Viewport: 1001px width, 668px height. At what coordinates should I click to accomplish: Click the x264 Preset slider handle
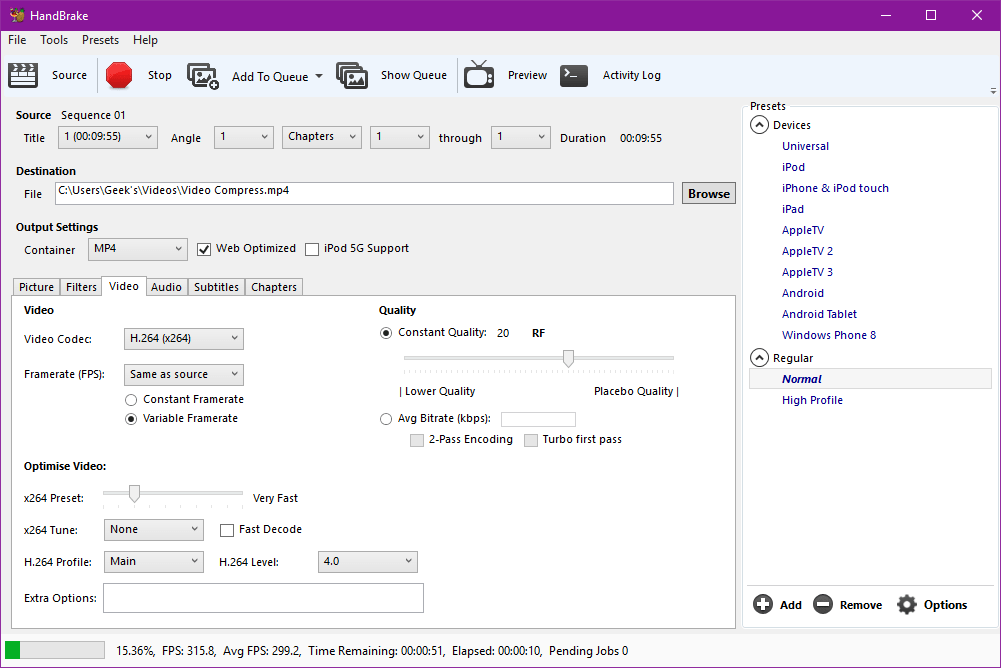point(134,493)
